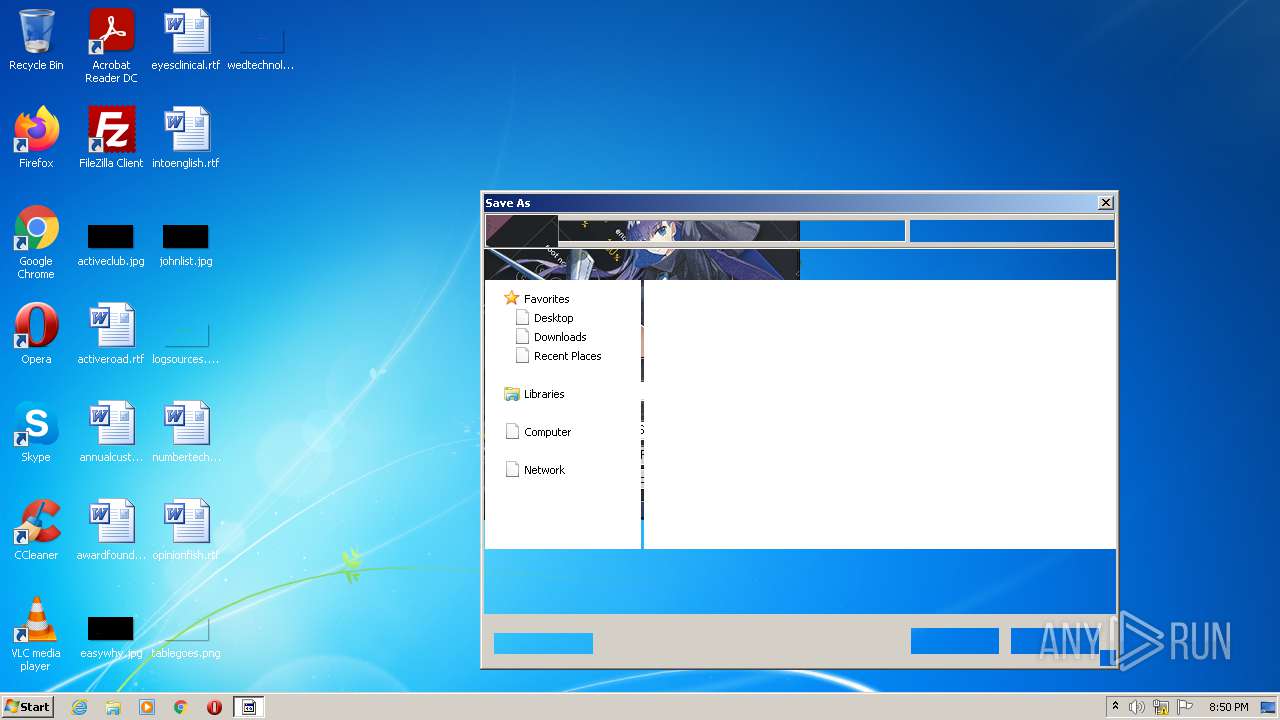Choose Downloads under Favorites

(551, 337)
